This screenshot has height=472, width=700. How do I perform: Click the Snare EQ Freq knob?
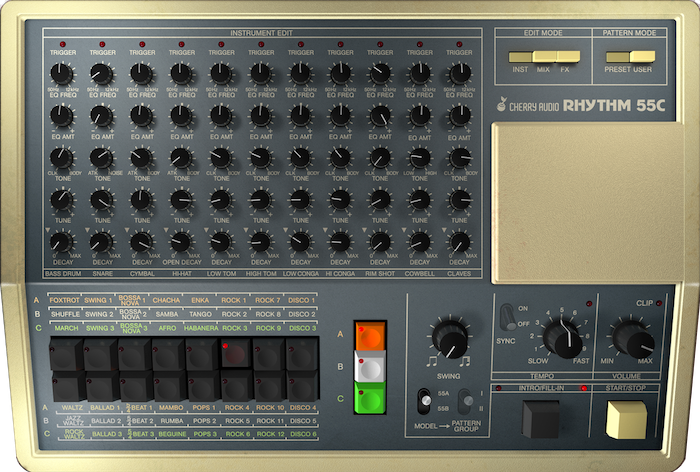[101, 74]
